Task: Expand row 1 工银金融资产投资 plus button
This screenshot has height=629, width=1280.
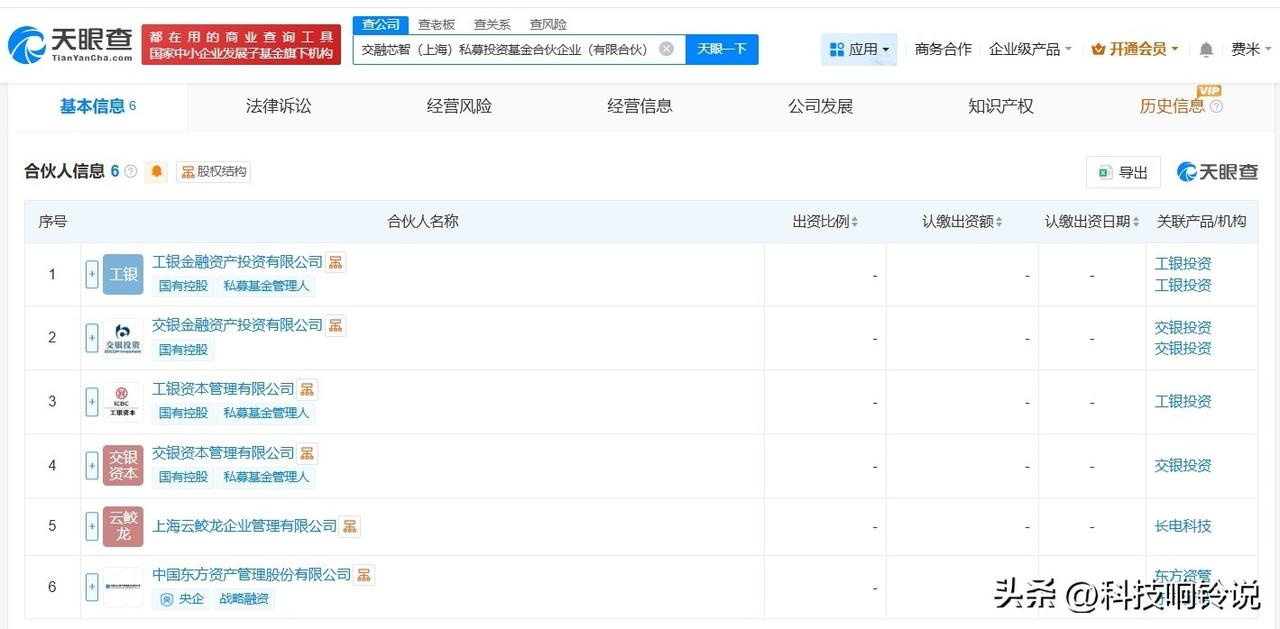Action: tap(92, 274)
